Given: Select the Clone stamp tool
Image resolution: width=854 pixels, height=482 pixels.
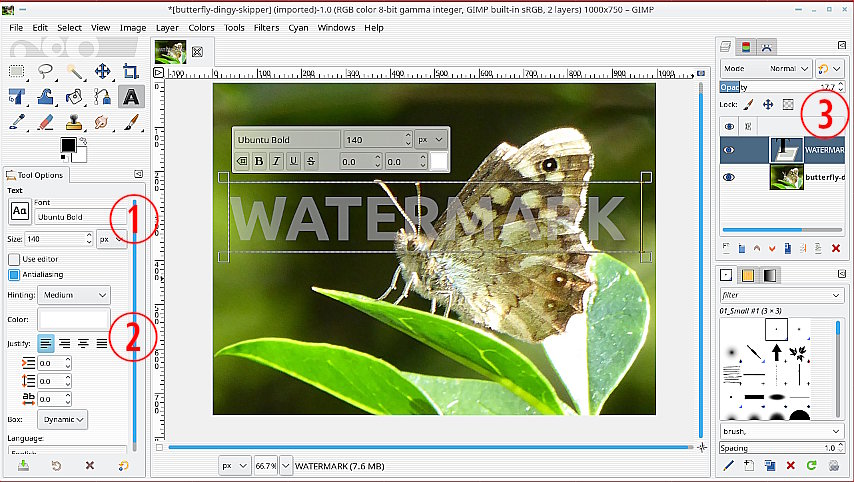Looking at the screenshot, I should pos(73,122).
